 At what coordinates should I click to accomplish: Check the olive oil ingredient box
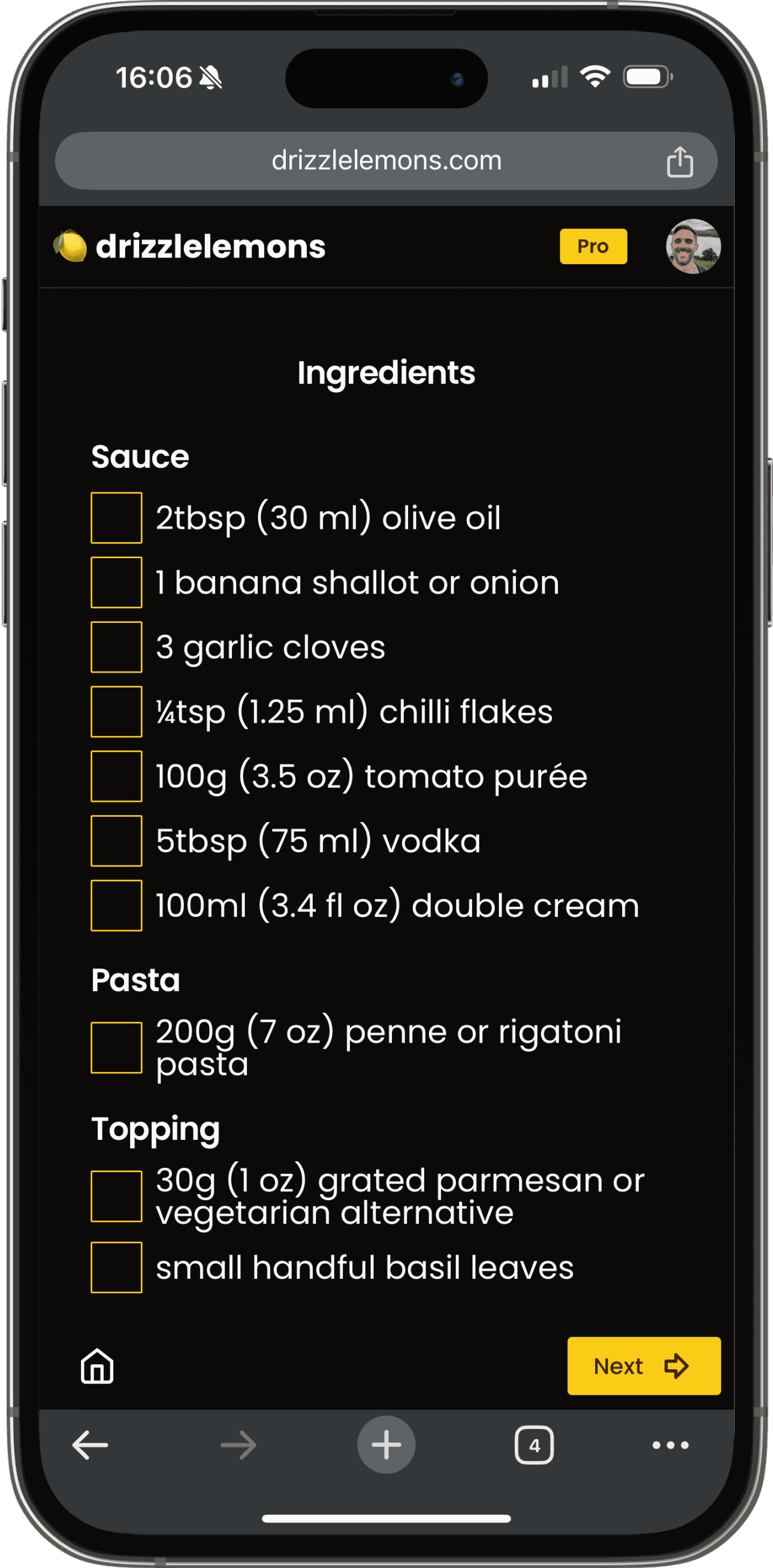(x=116, y=518)
